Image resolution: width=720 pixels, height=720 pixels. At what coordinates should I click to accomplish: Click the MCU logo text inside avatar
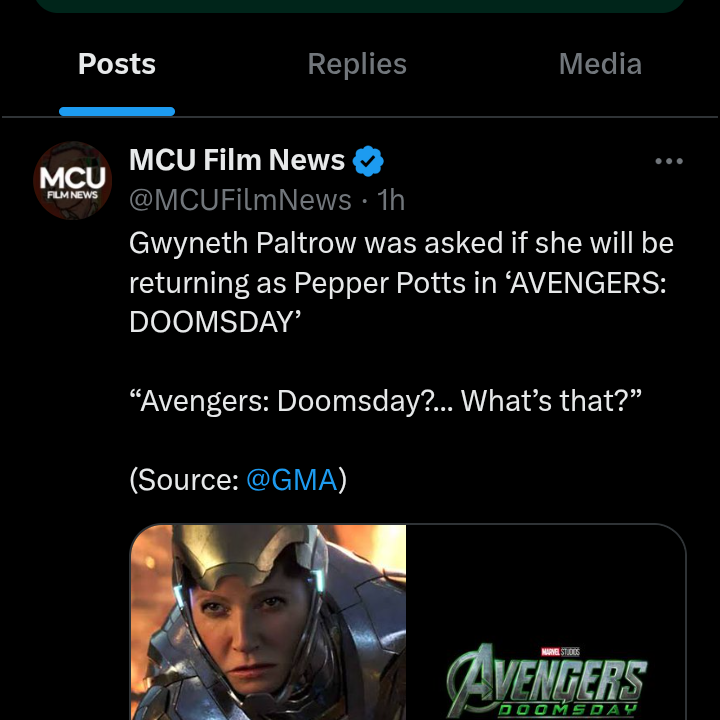73,178
